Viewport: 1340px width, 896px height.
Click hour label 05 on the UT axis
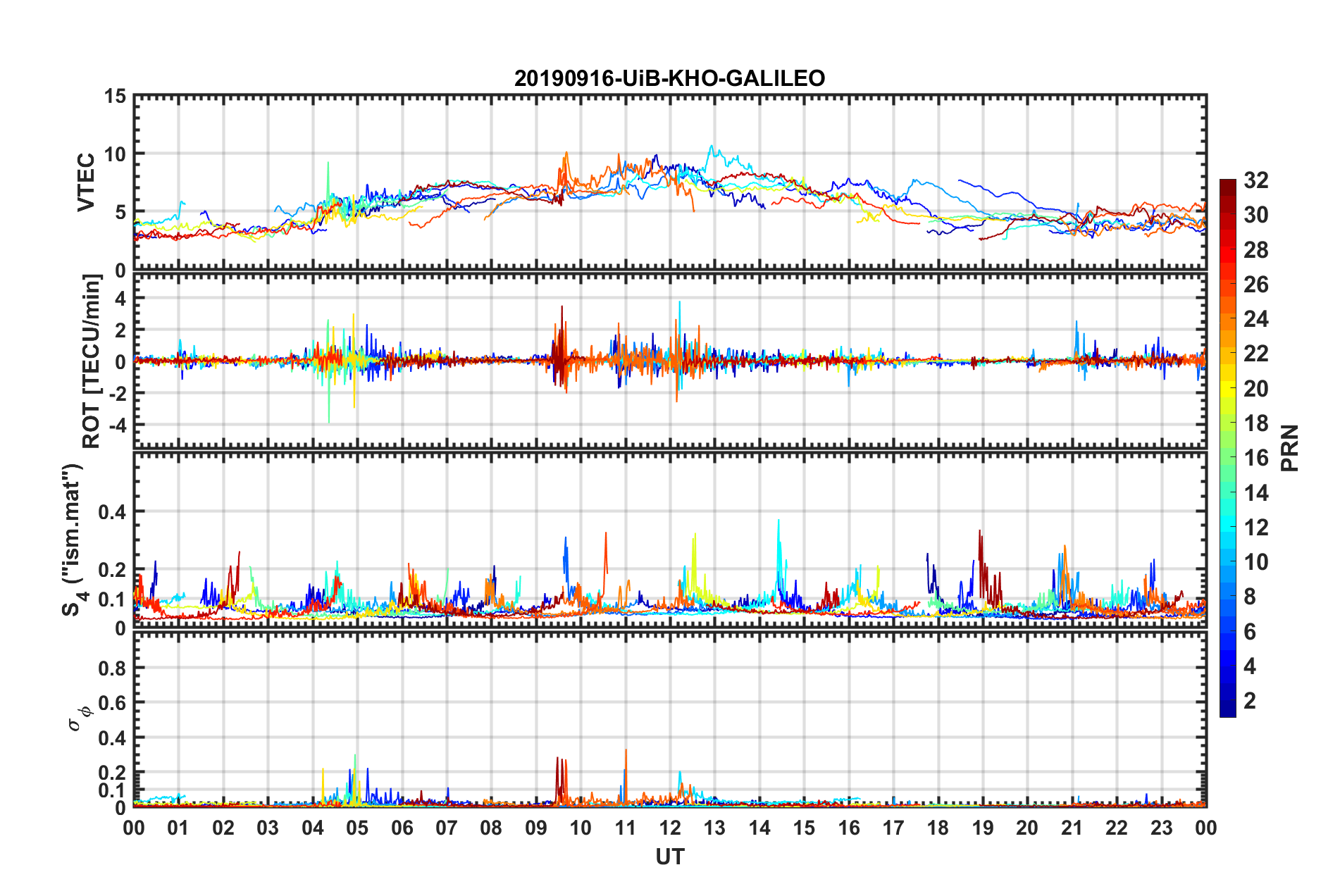357,828
